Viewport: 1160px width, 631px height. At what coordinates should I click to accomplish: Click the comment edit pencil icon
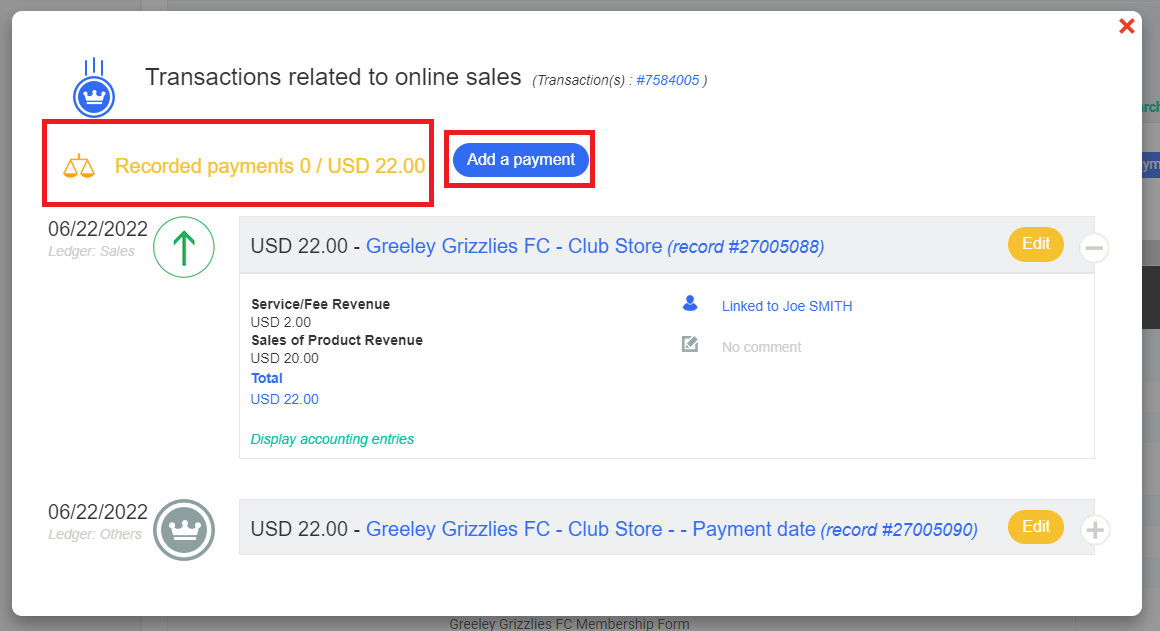(689, 345)
